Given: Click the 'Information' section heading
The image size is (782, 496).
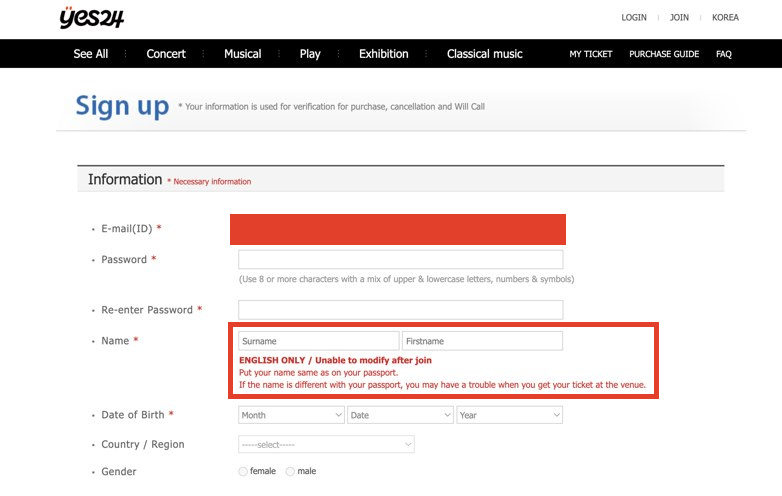Looking at the screenshot, I should coord(125,179).
